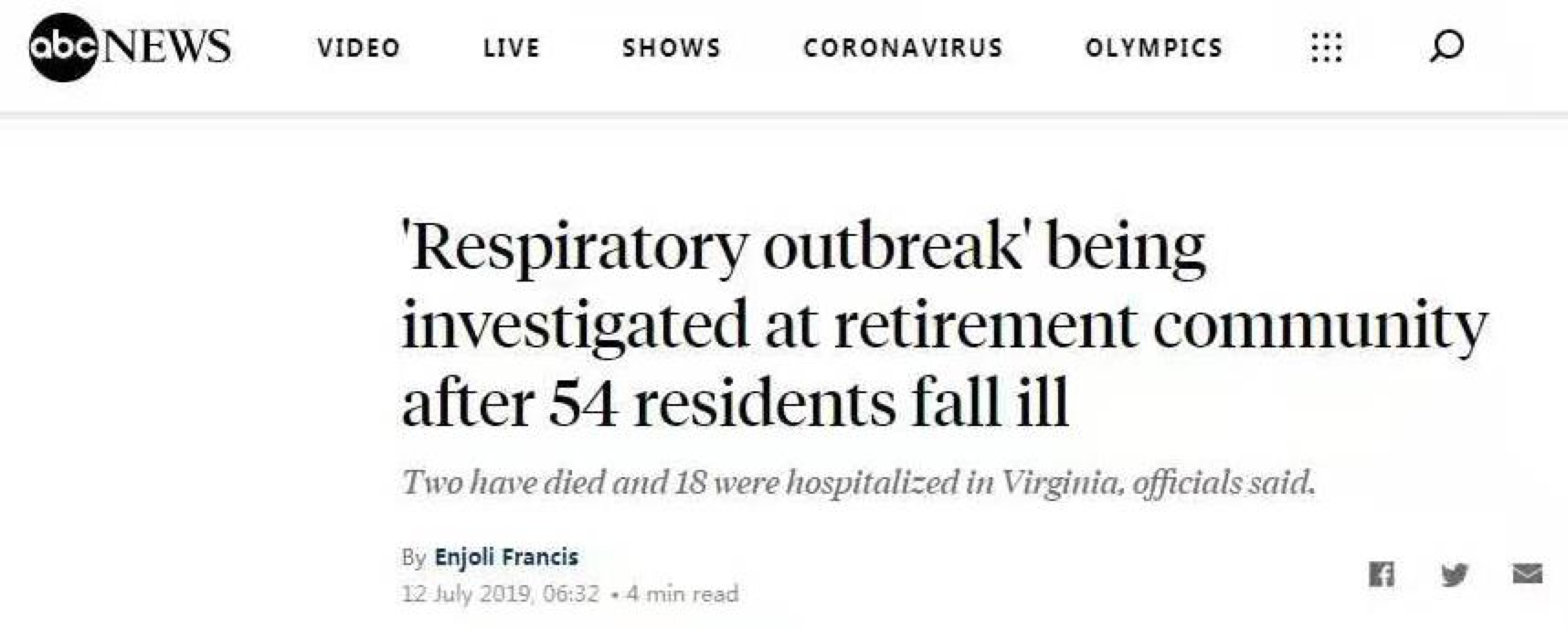Share the article via email envelope
Viewport: 1568px width, 629px height.
coord(1527,574)
